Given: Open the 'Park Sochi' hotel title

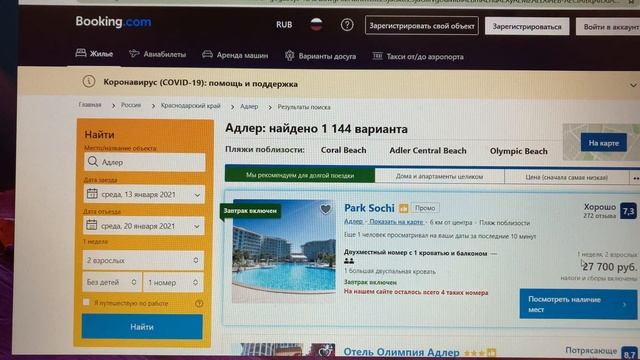Looking at the screenshot, I should click(x=369, y=208).
